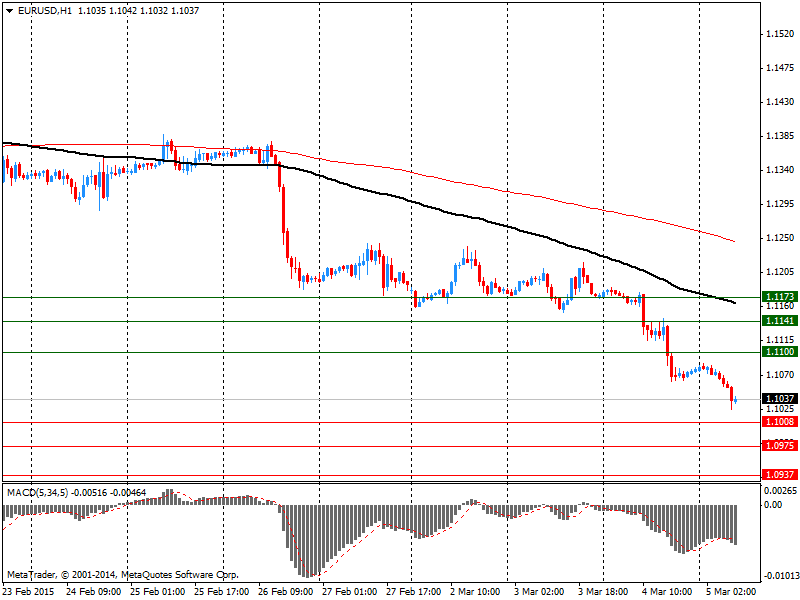Click the 27 Feb 17:00 time label
Screen dimensions: 800x600
414,591
